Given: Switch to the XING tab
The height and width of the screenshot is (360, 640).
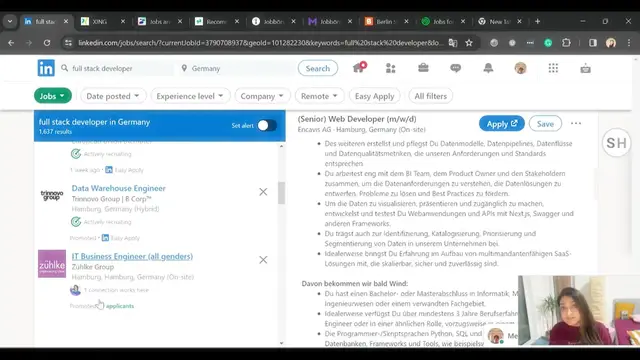Looking at the screenshot, I should click(x=99, y=22).
